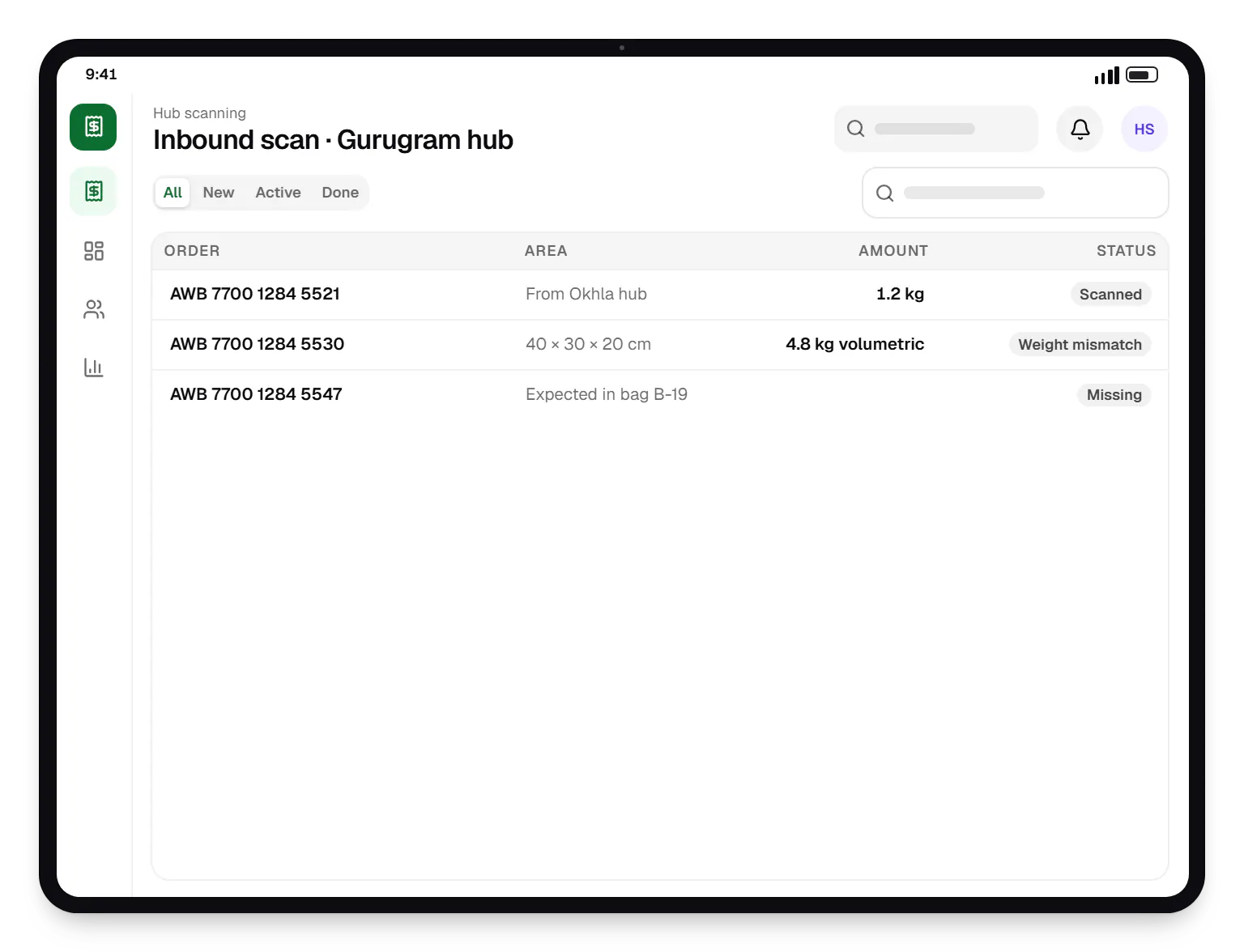Focus the table filter search field
The height and width of the screenshot is (952, 1244).
pyautogui.click(x=1016, y=193)
